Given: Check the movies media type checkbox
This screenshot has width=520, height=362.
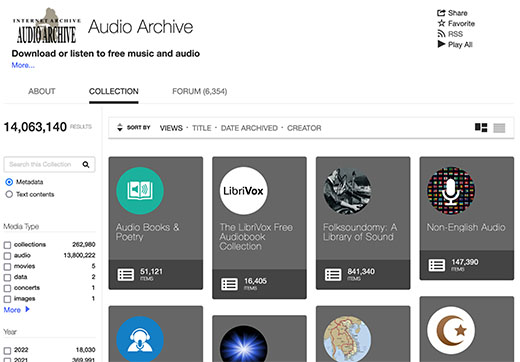Looking at the screenshot, I should 7,267.
